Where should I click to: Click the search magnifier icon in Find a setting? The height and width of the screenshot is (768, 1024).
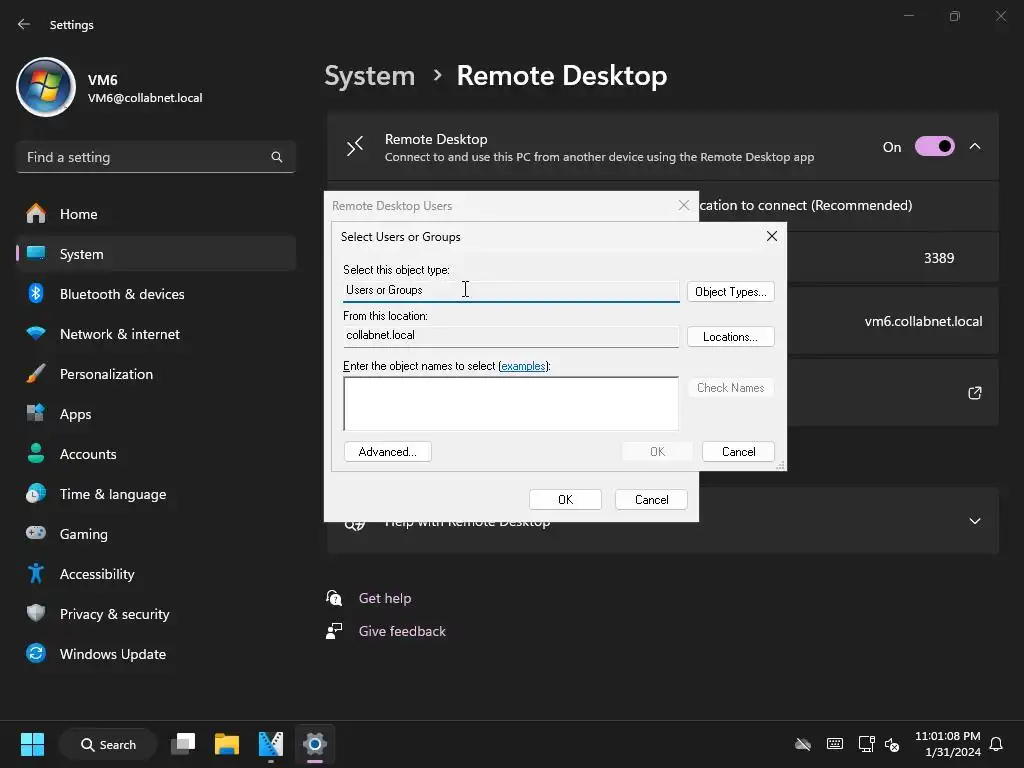coord(277,157)
